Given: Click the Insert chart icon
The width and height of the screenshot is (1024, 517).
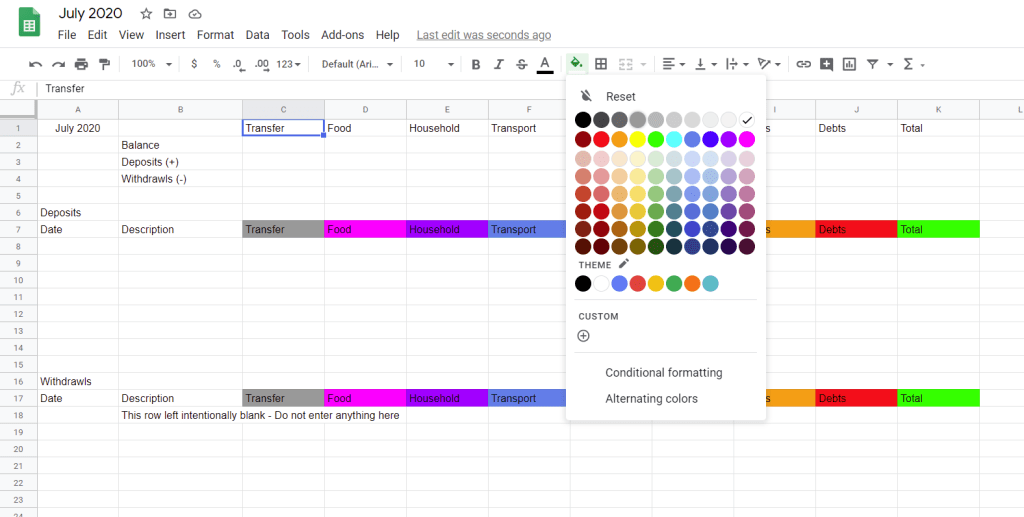Looking at the screenshot, I should (849, 64).
